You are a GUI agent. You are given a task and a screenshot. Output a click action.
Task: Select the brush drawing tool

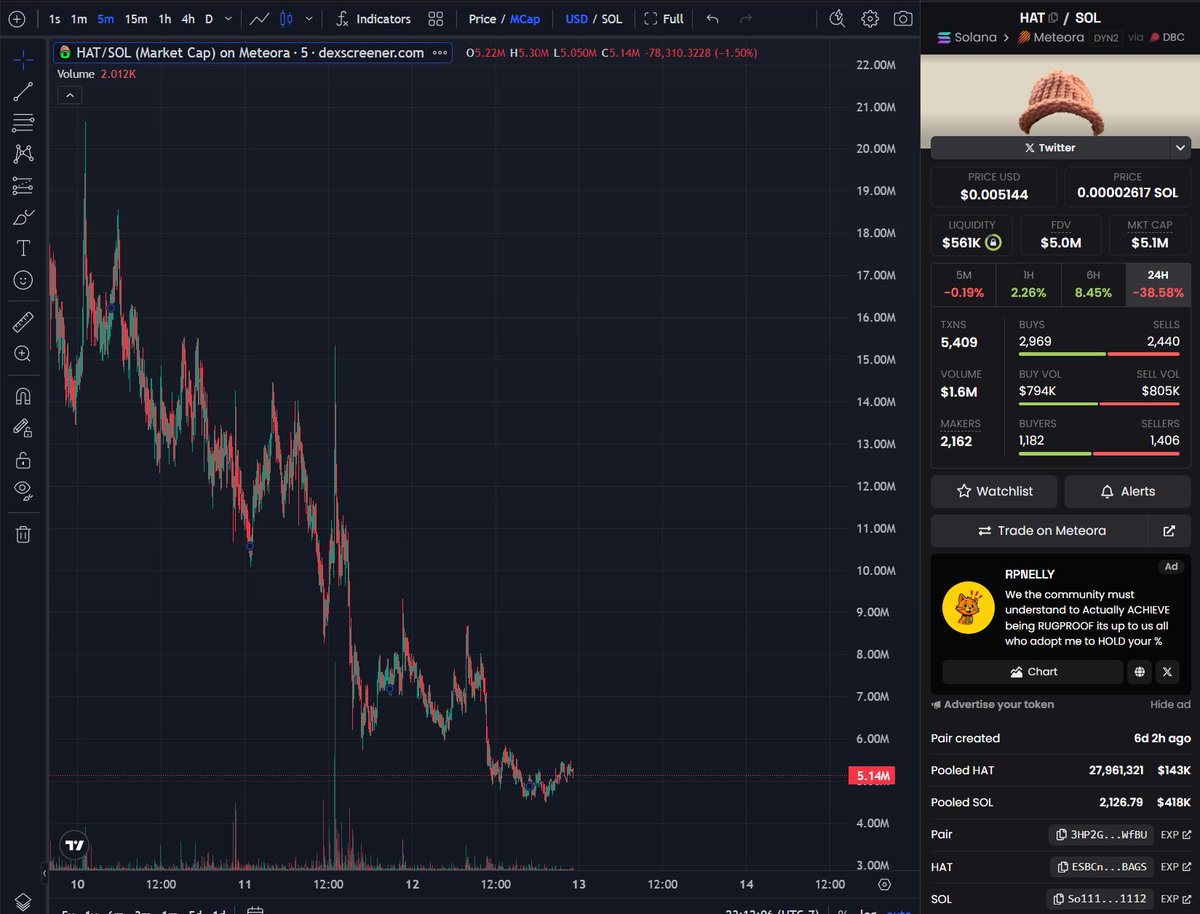click(x=23, y=217)
